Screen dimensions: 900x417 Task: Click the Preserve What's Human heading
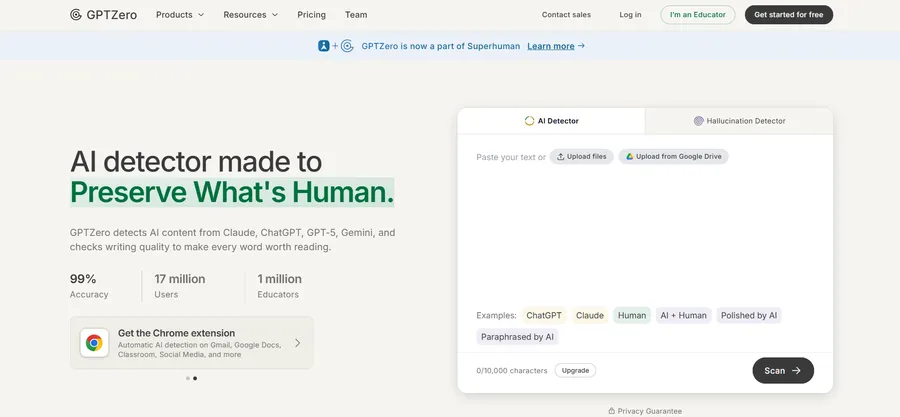click(232, 192)
